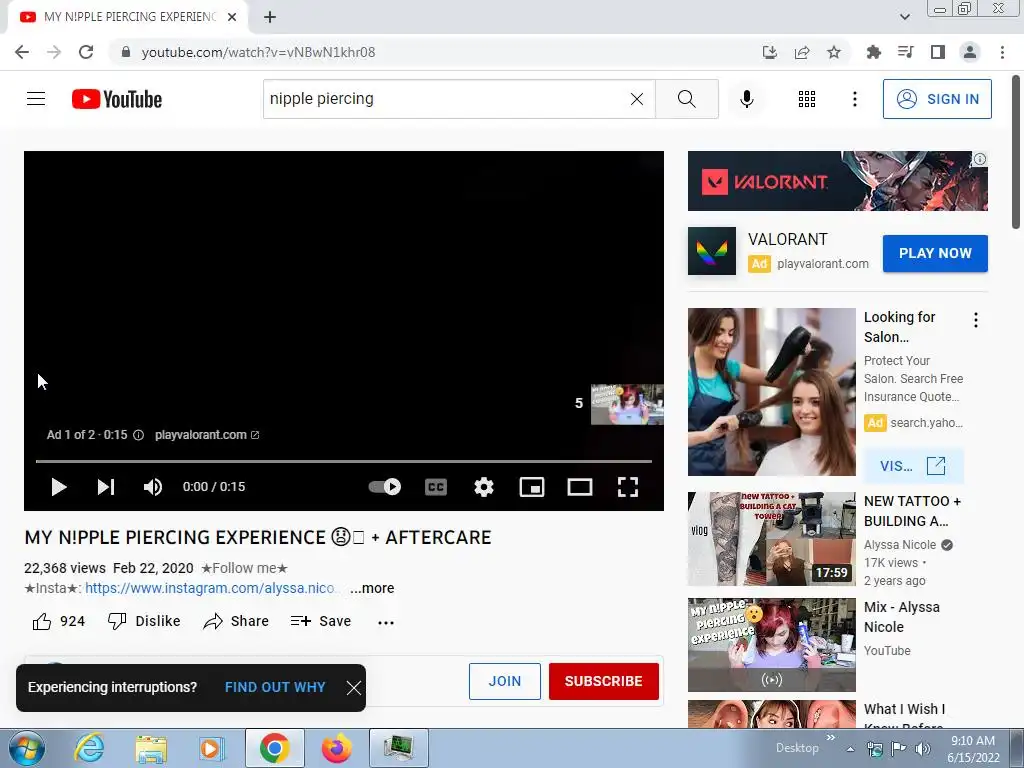Toggle Chrome side panel

tap(938, 52)
